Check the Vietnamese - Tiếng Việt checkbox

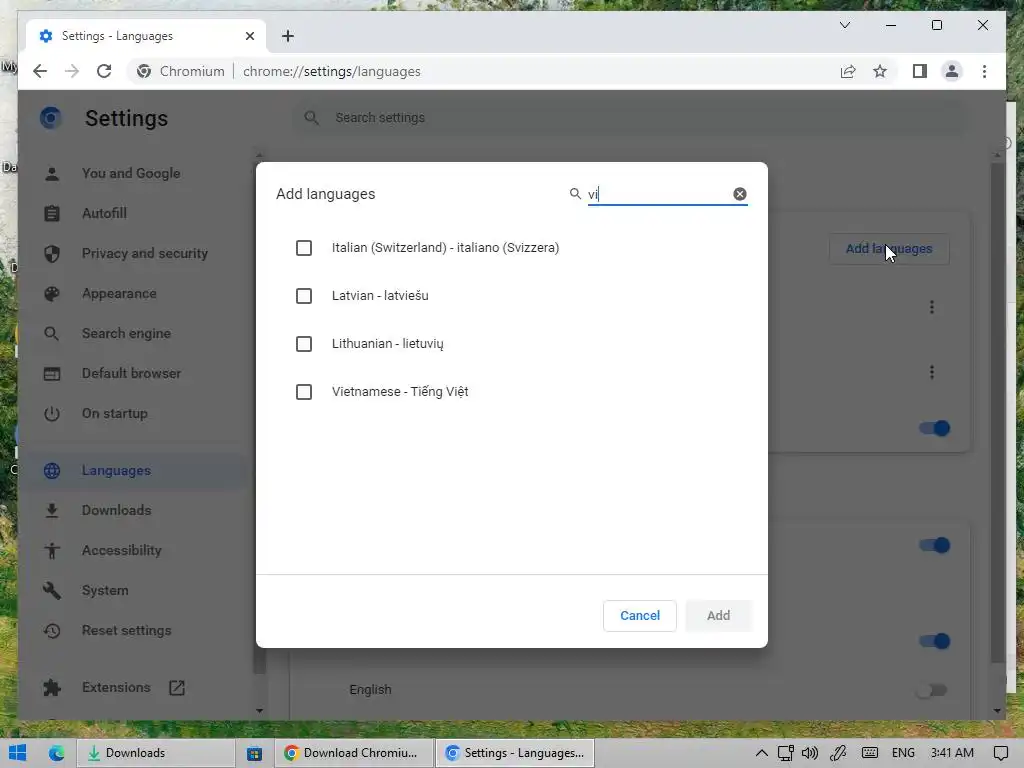pyautogui.click(x=304, y=392)
